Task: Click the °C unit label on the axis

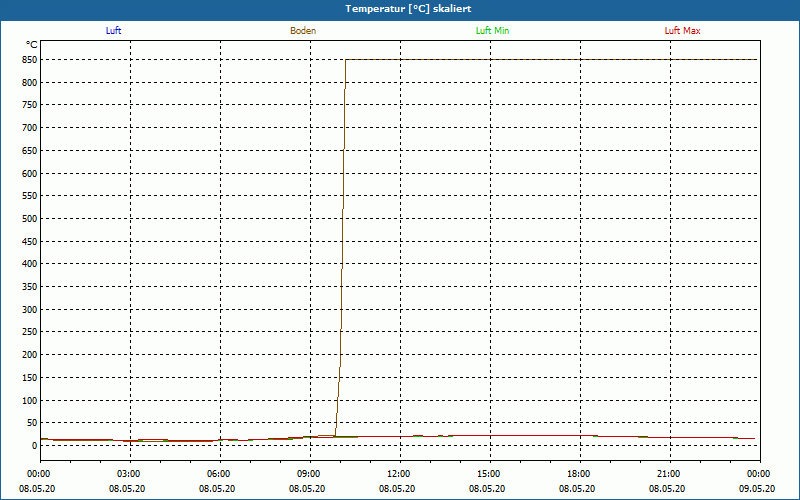Action: click(32, 45)
